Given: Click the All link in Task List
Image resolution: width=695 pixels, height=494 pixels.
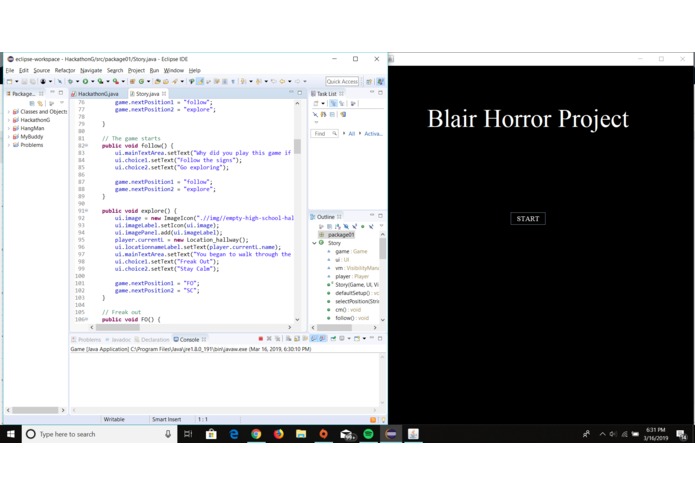Looking at the screenshot, I should pos(351,134).
